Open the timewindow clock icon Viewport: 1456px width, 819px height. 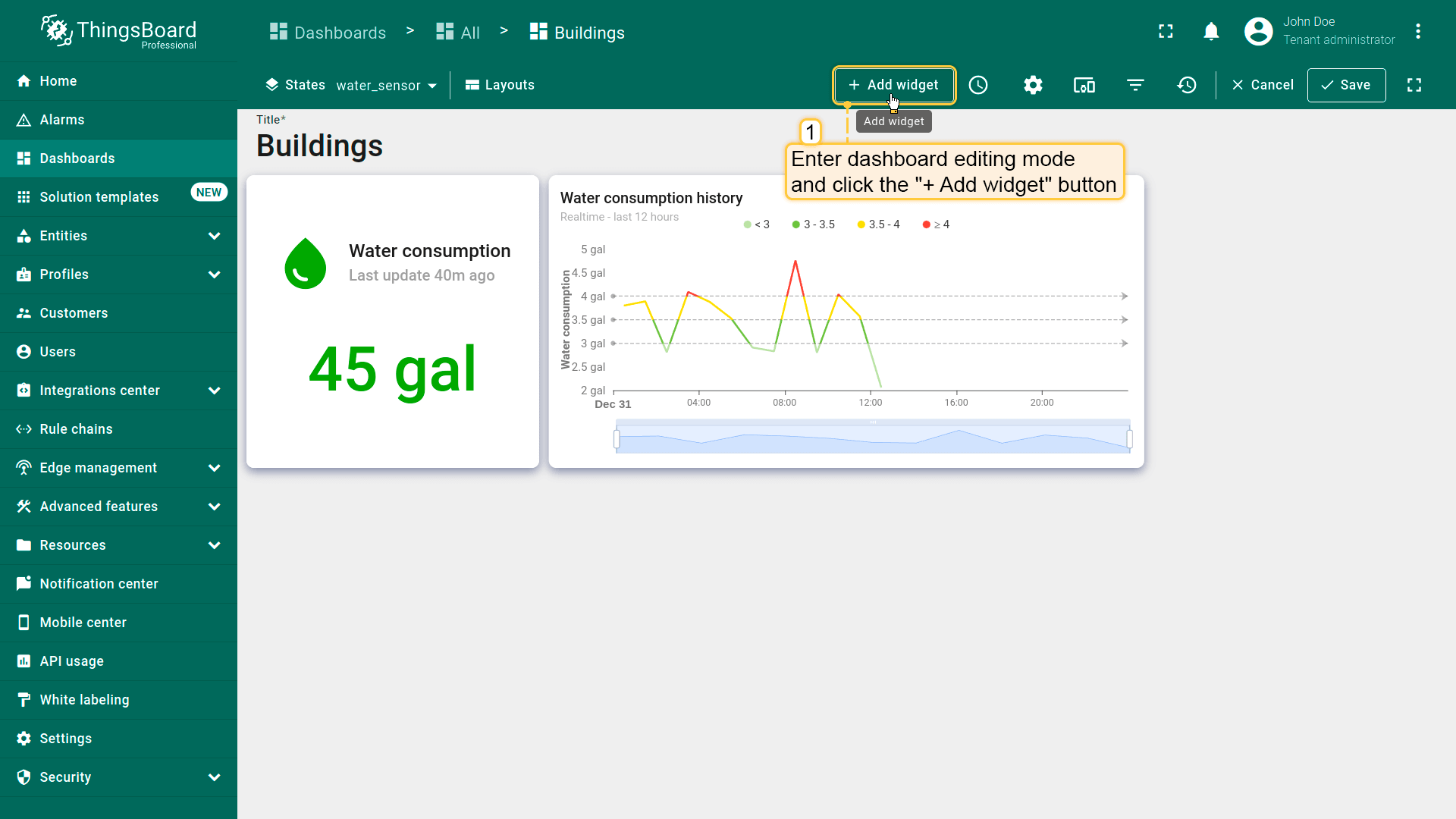pyautogui.click(x=978, y=85)
